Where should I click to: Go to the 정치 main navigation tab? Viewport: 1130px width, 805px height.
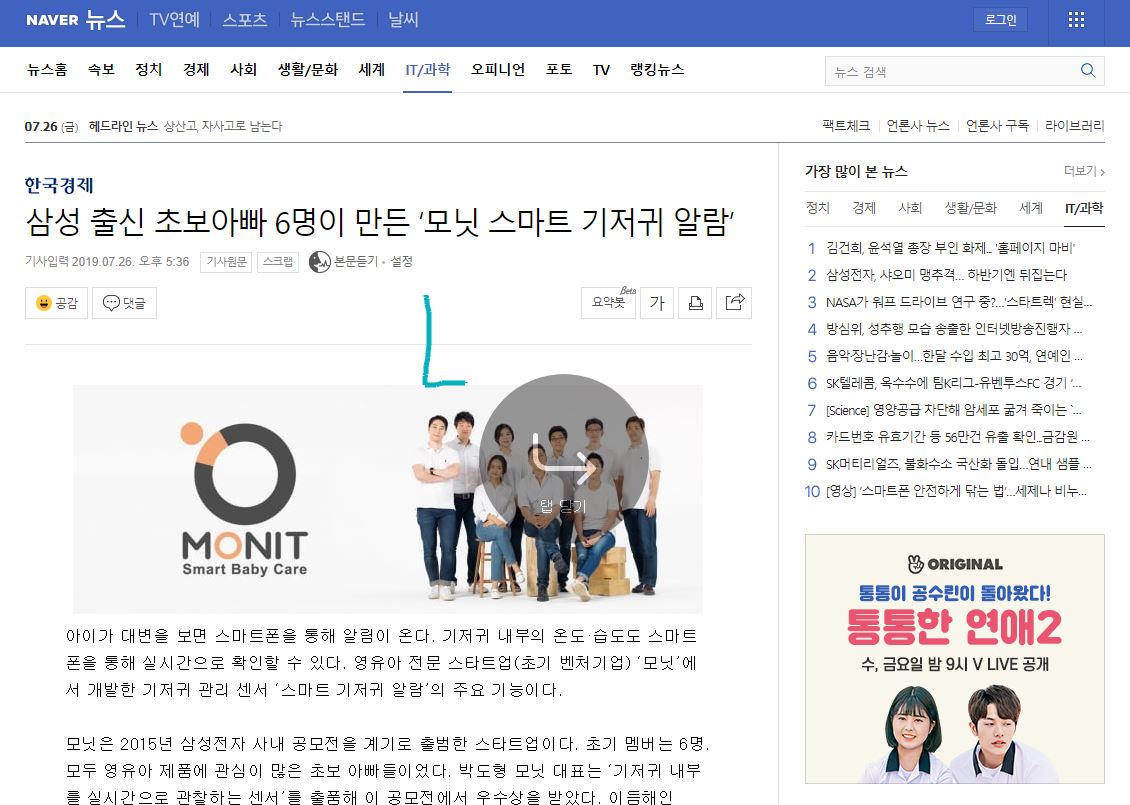click(x=148, y=70)
